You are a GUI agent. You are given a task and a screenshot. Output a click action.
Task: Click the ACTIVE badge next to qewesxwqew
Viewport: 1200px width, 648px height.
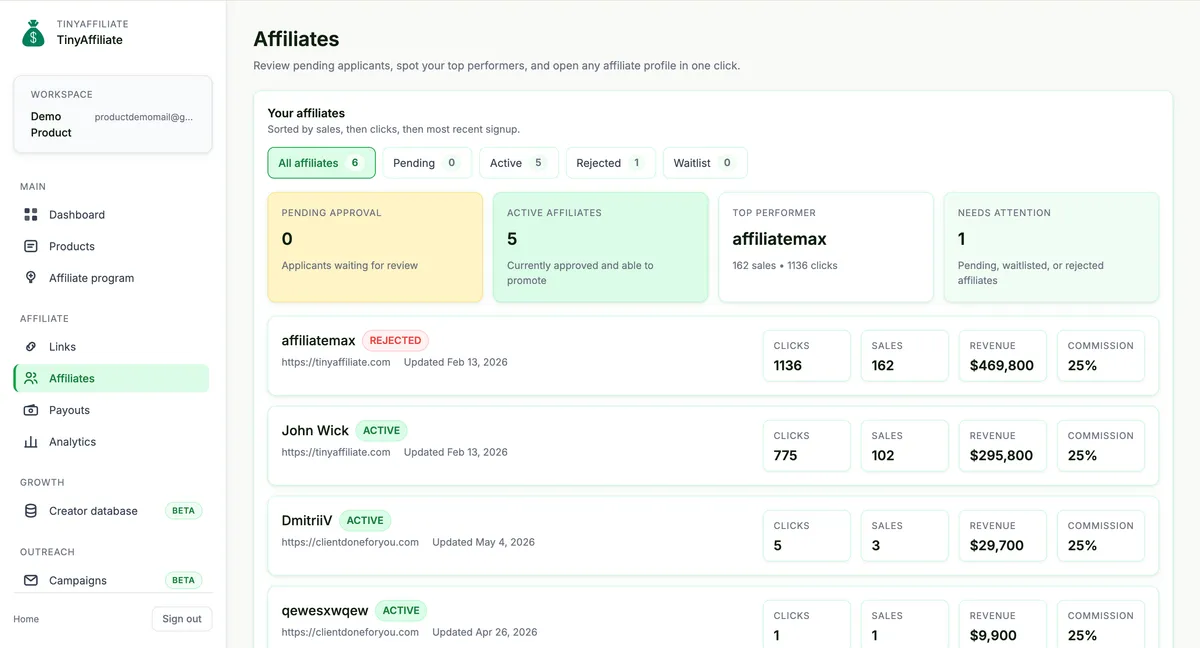[x=401, y=611]
